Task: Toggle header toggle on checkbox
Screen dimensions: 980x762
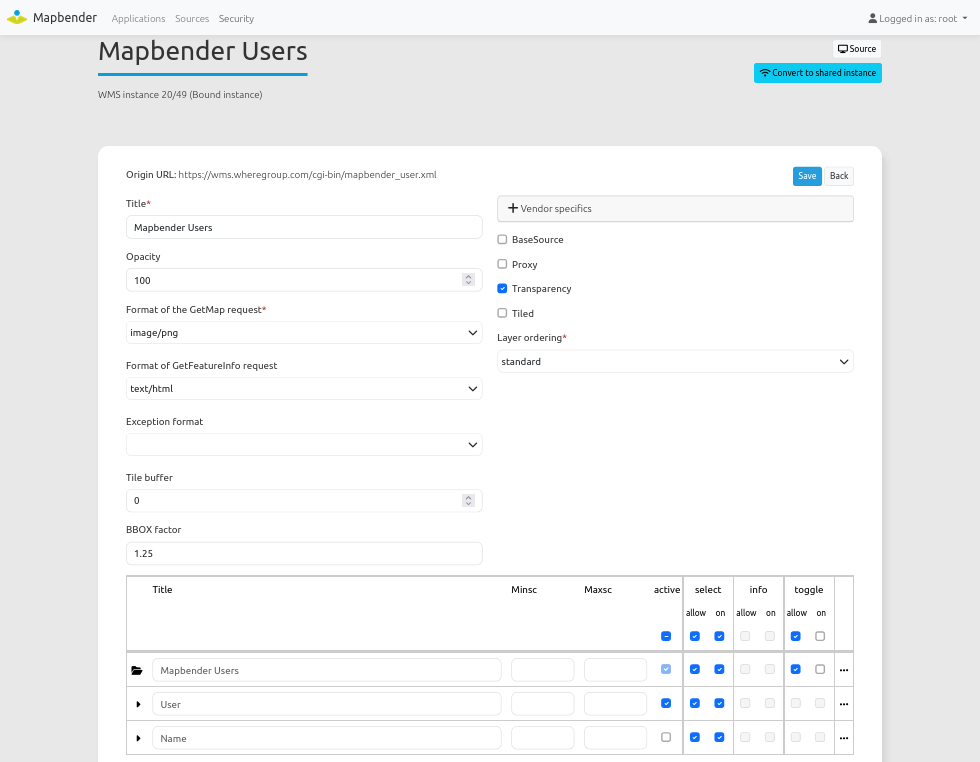Action: [x=820, y=636]
